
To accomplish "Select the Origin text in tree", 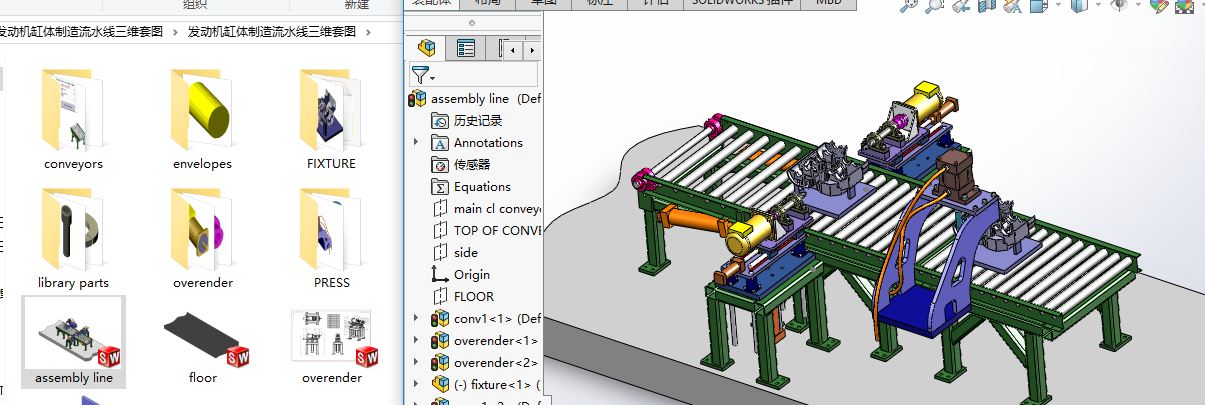I will click(x=472, y=275).
